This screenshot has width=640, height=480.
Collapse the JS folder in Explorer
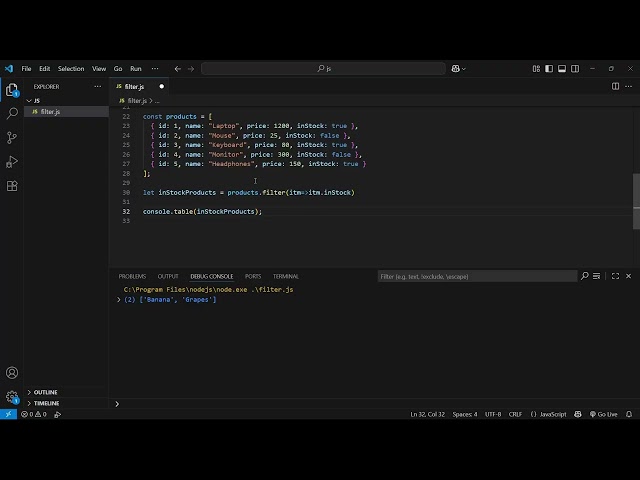29,100
